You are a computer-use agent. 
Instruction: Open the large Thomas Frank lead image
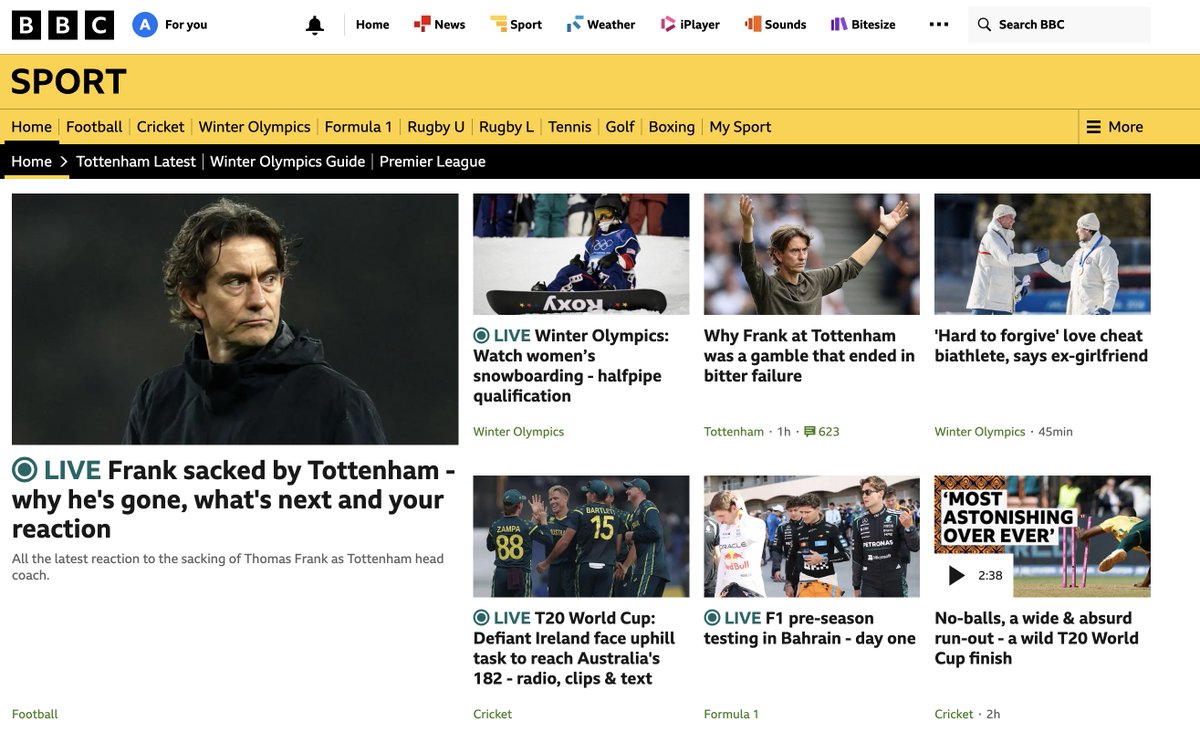[x=235, y=319]
